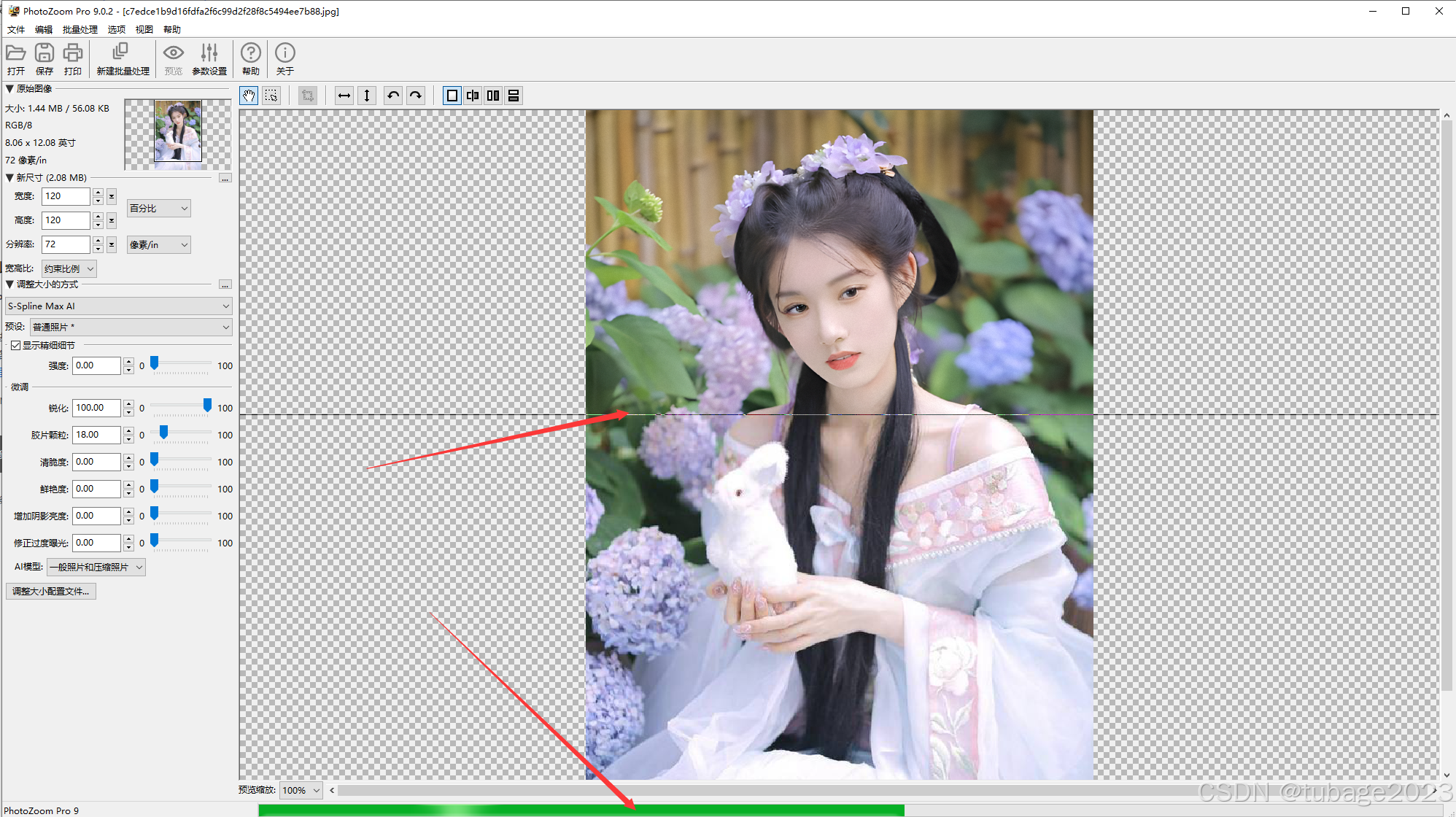Select the hand pan tool

[249, 96]
